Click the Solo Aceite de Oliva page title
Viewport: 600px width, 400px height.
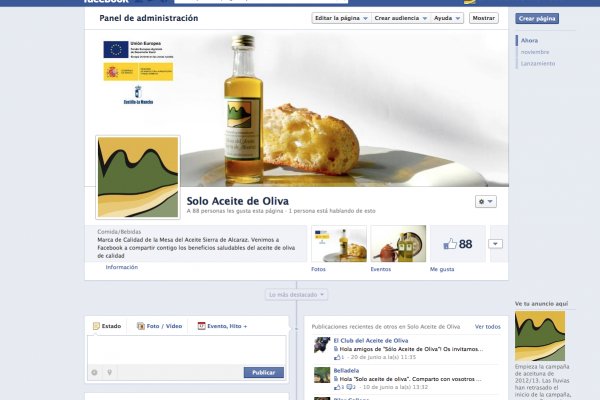coord(238,201)
